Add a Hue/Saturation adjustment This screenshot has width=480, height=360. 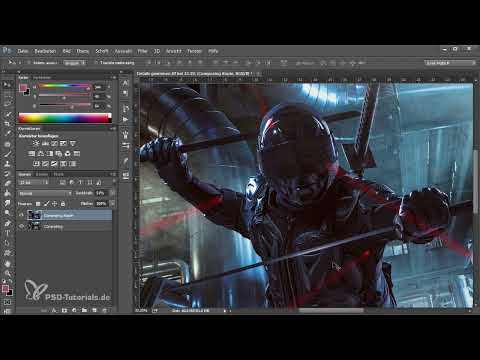[32, 154]
